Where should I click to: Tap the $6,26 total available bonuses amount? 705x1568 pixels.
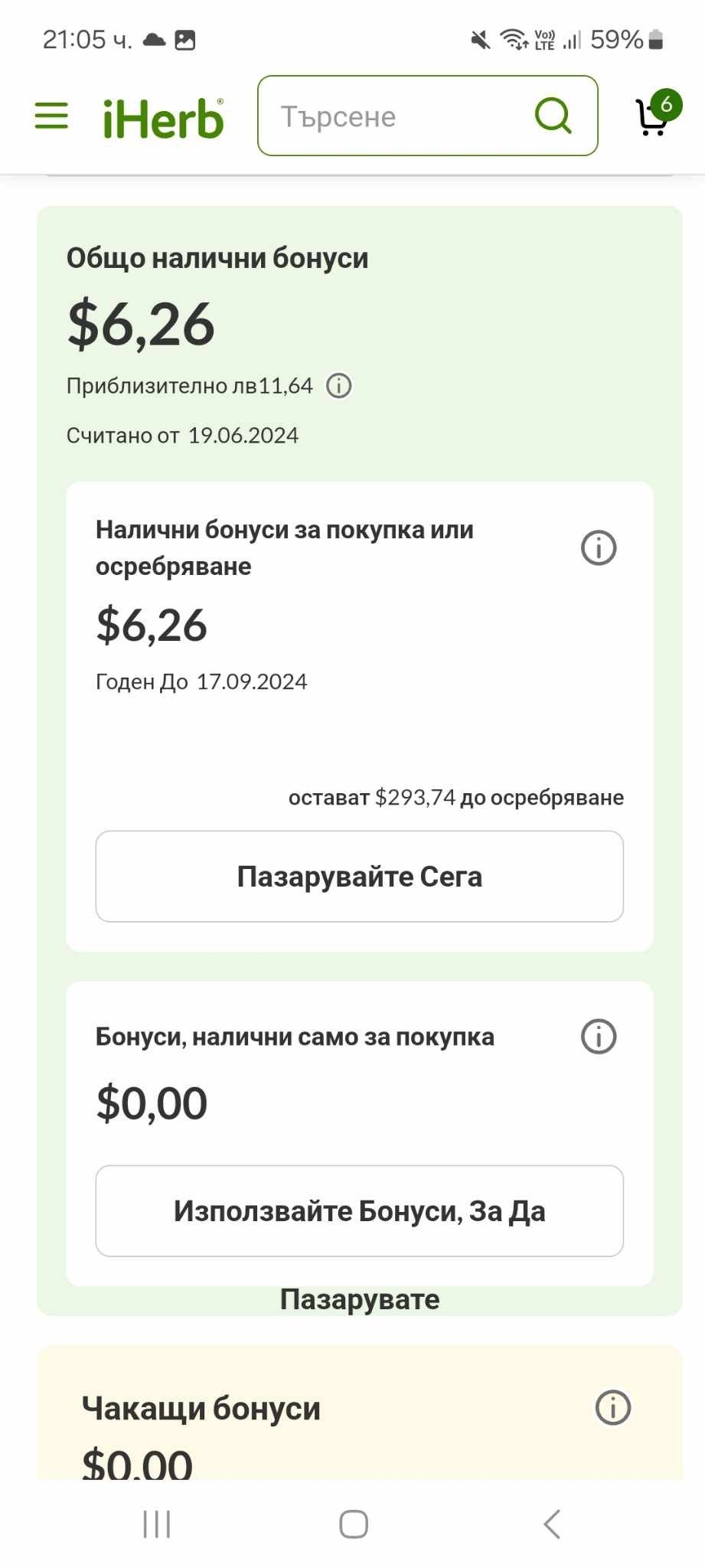pos(142,325)
